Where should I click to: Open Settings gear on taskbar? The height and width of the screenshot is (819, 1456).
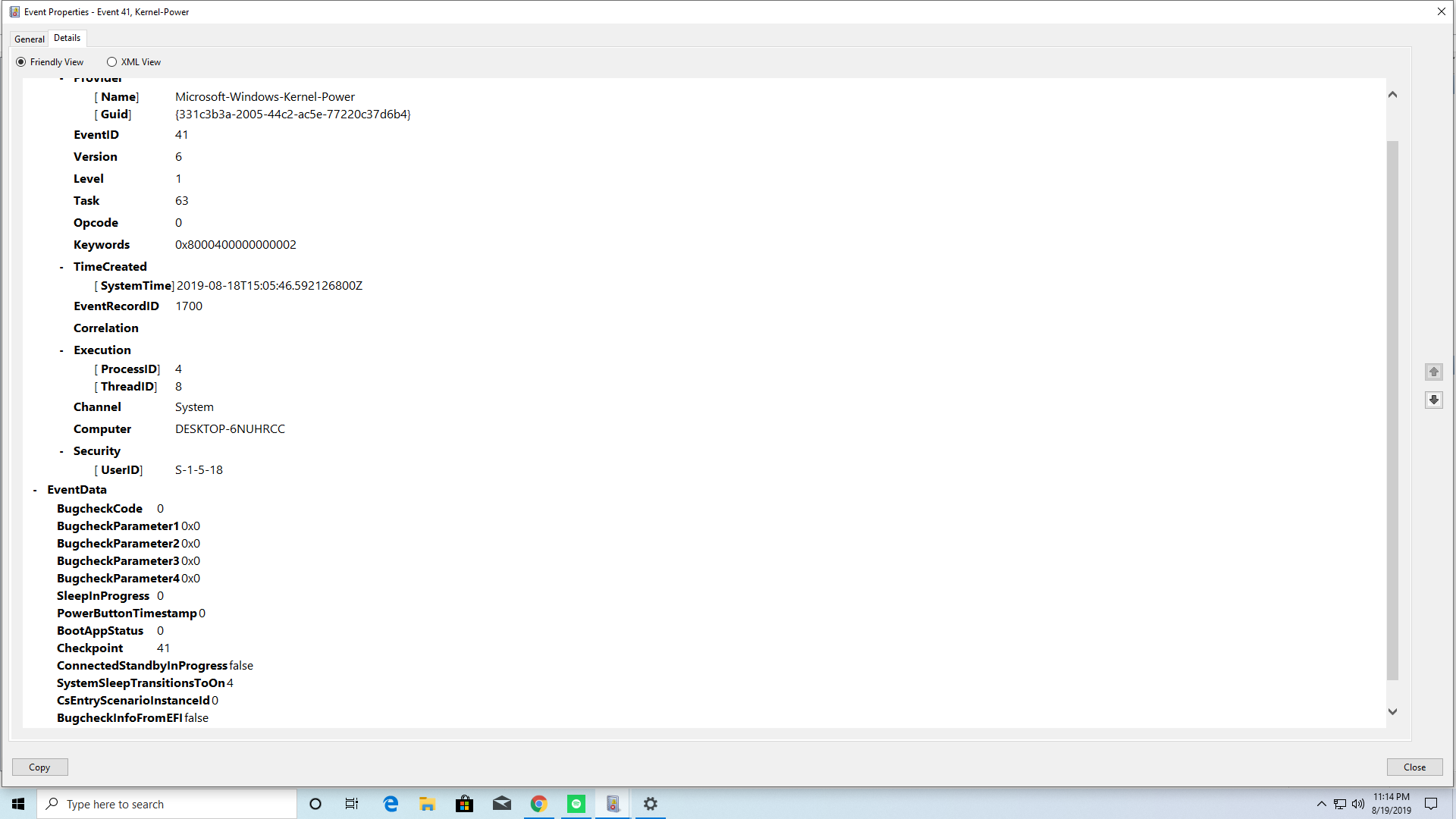(x=650, y=804)
